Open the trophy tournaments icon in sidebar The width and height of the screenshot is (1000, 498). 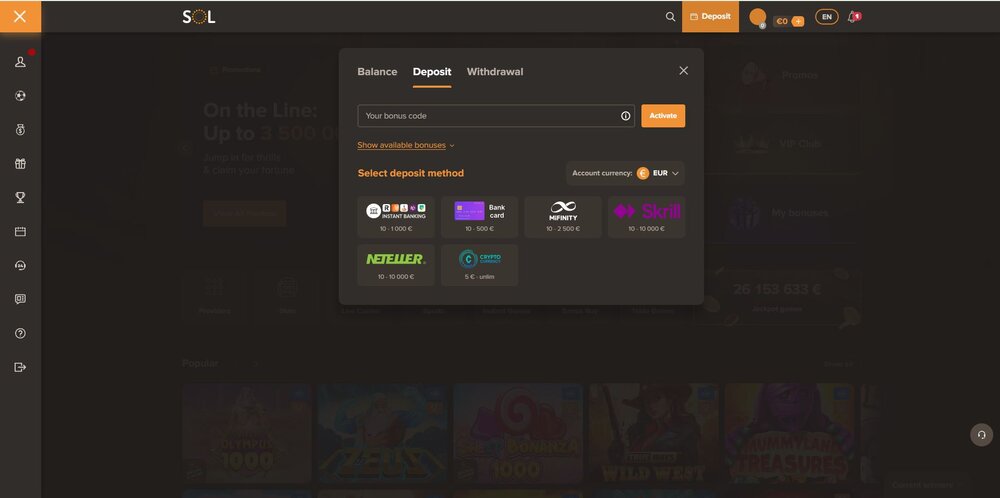point(20,198)
